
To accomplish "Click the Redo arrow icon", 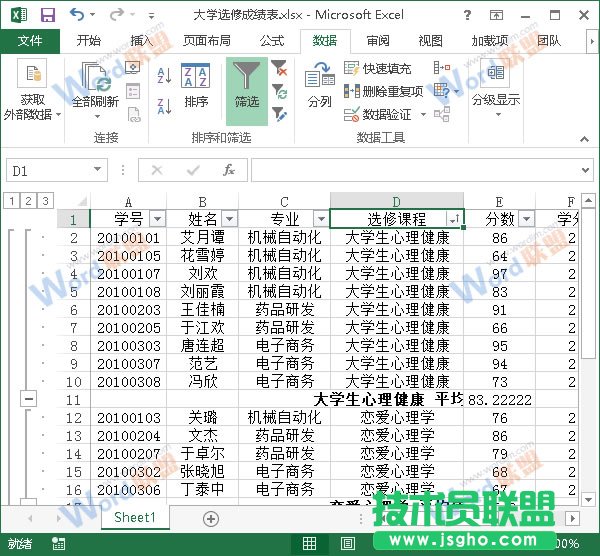I will tap(116, 15).
